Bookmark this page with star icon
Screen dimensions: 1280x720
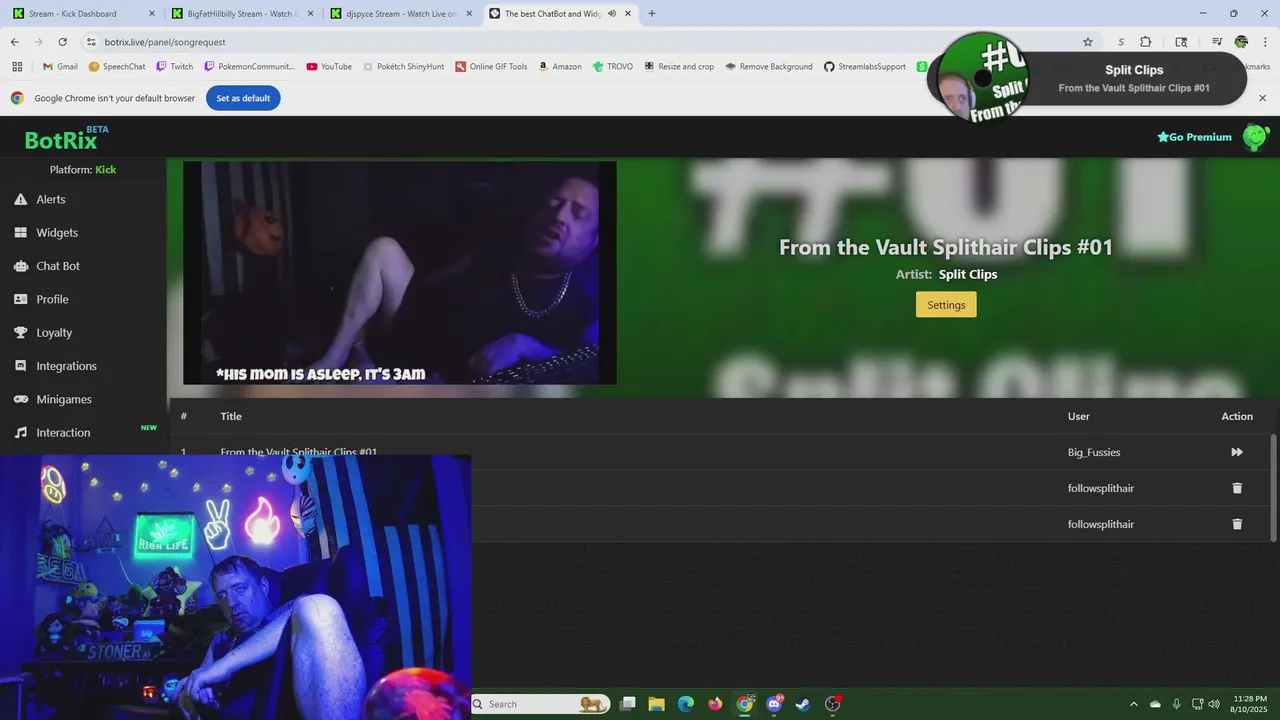tap(1088, 42)
